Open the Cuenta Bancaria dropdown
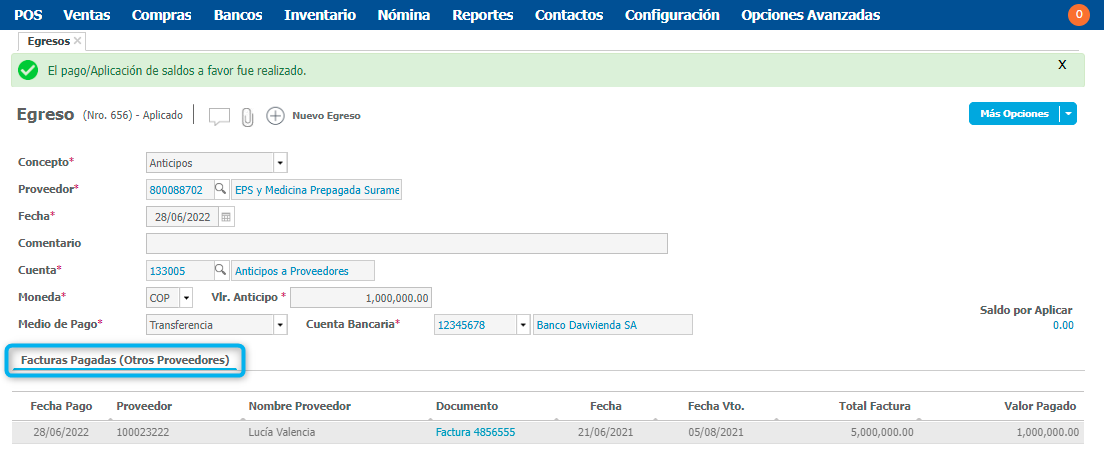1104x466 pixels. (523, 325)
